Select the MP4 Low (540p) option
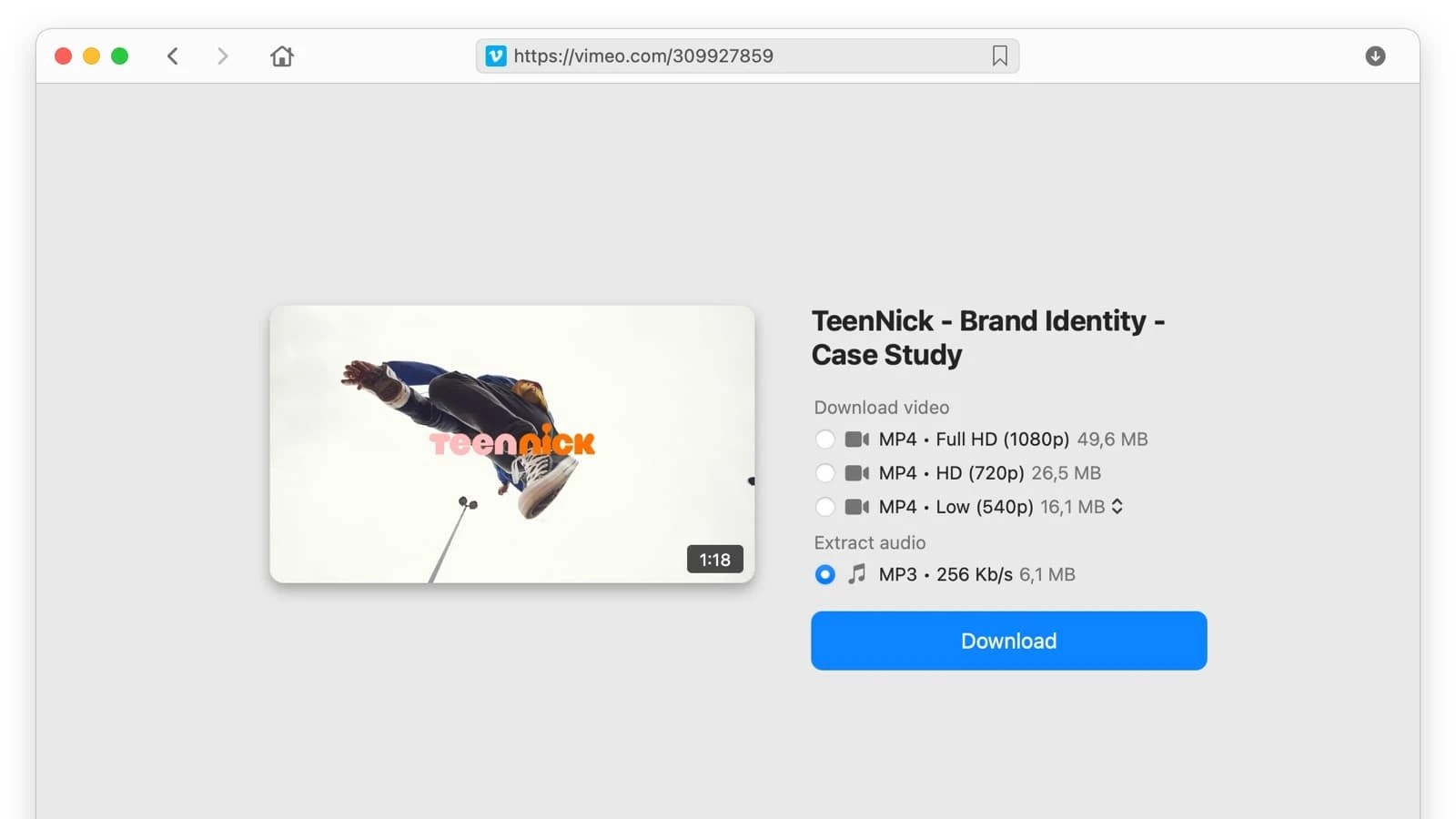Viewport: 1456px width, 819px height. pos(824,507)
